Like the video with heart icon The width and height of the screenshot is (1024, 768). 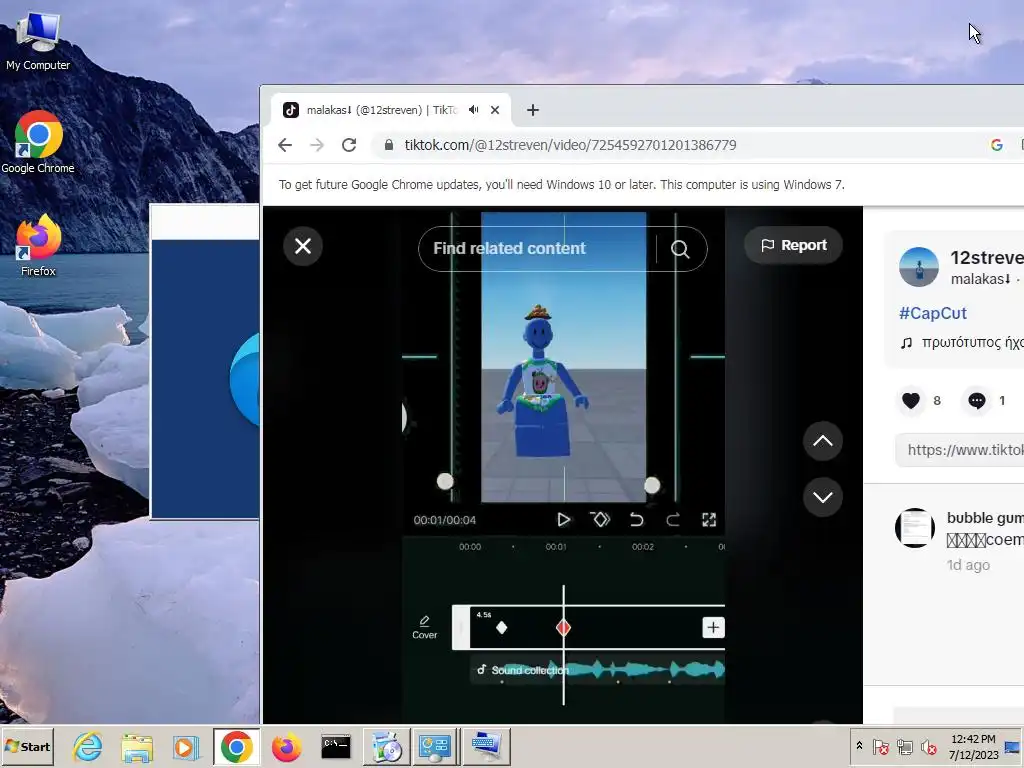click(911, 400)
